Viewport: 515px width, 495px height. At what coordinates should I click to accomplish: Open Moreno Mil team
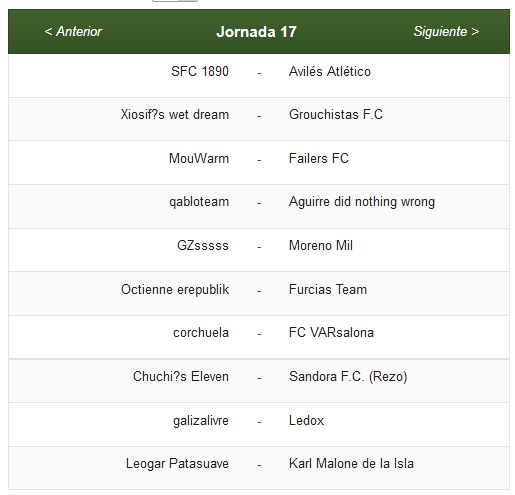321,246
